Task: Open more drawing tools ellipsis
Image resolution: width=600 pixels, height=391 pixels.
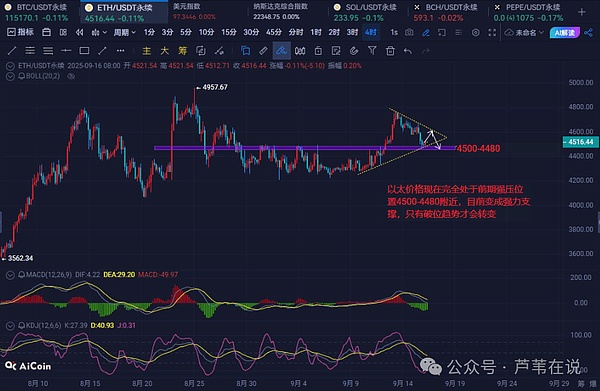Action: coord(121,51)
